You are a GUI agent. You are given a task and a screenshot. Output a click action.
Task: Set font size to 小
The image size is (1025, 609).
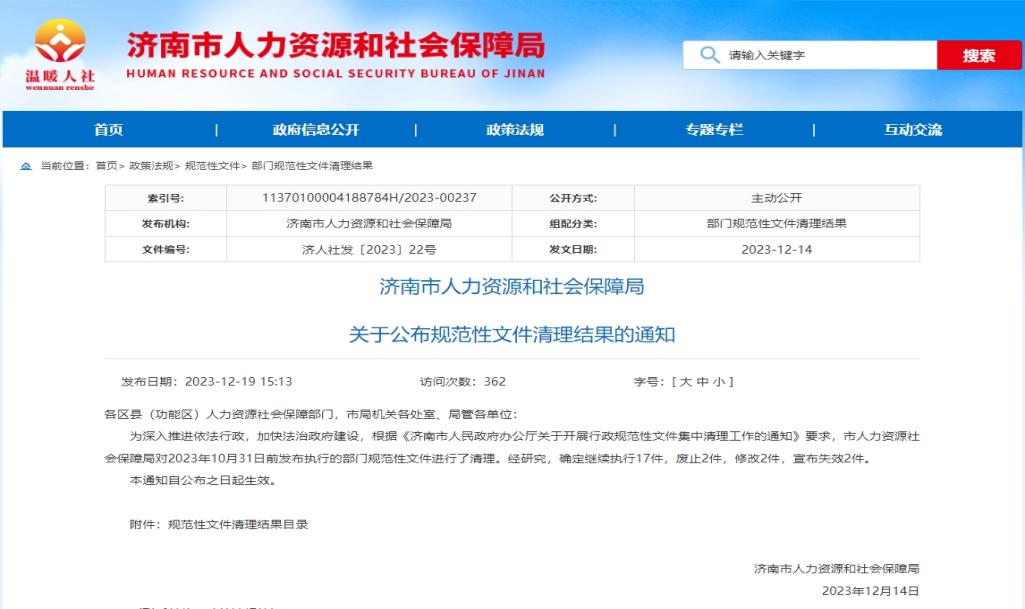point(721,382)
